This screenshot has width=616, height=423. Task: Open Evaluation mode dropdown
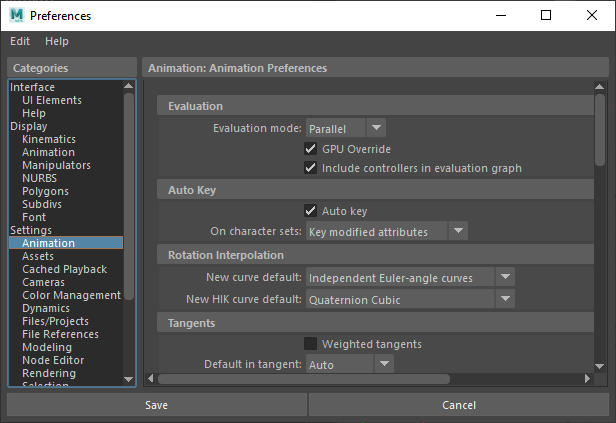click(346, 128)
